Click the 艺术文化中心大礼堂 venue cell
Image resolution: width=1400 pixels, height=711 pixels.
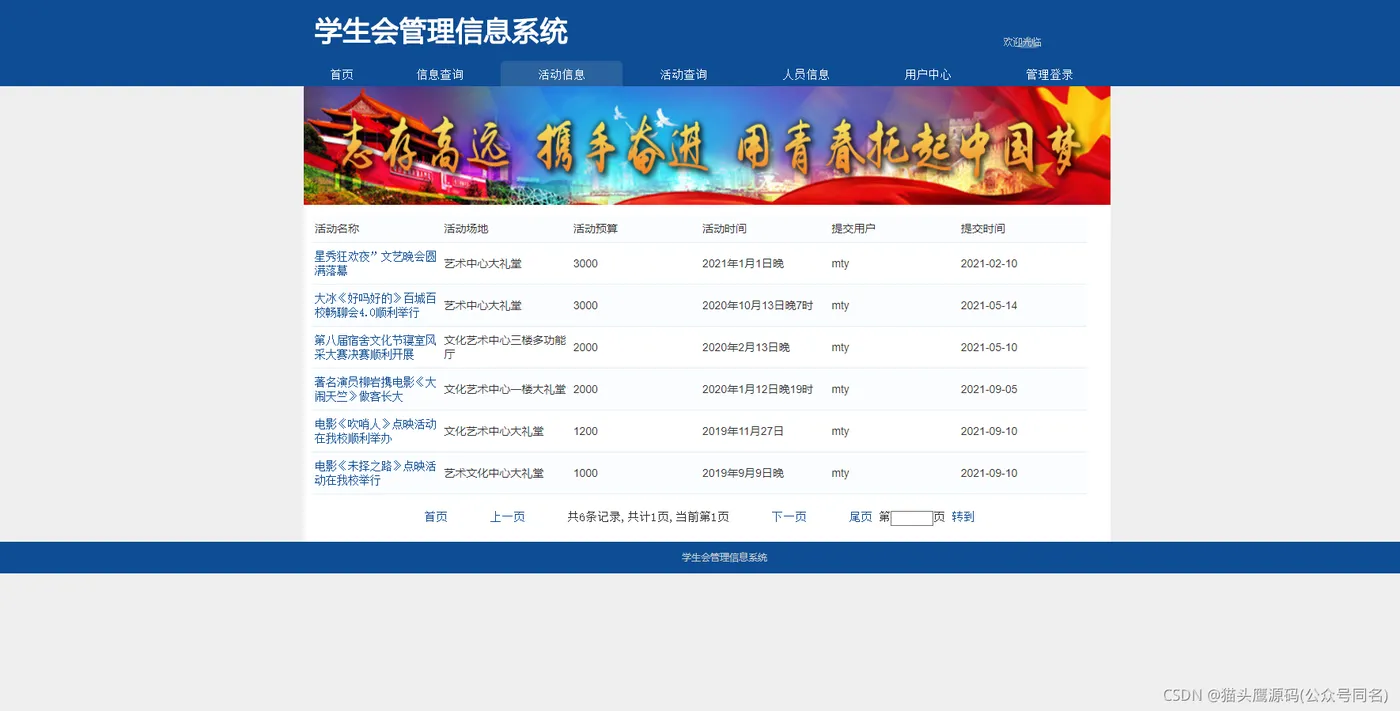pos(494,474)
